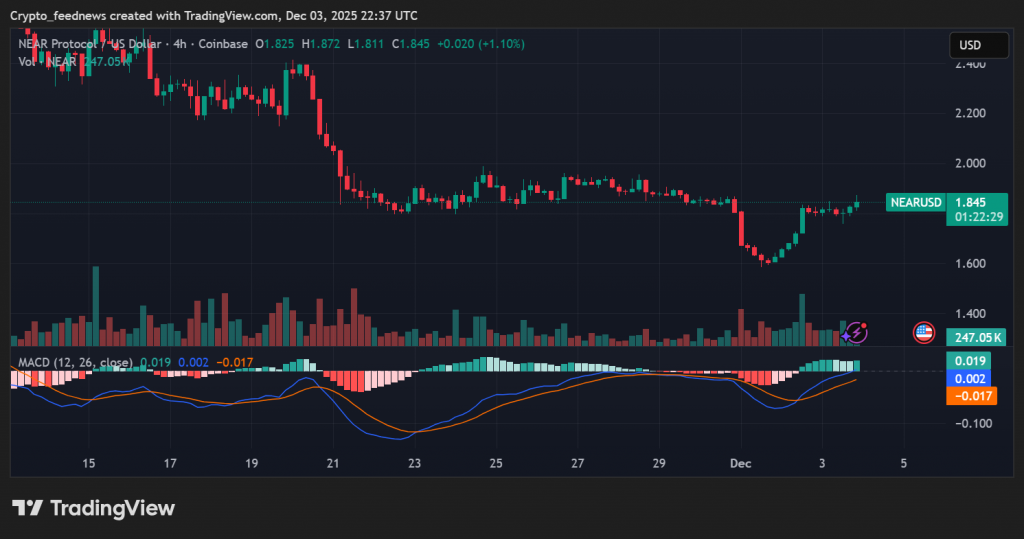Click the current price 1.845 countdown label
Viewport: 1024px width, 539px height.
coord(976,209)
